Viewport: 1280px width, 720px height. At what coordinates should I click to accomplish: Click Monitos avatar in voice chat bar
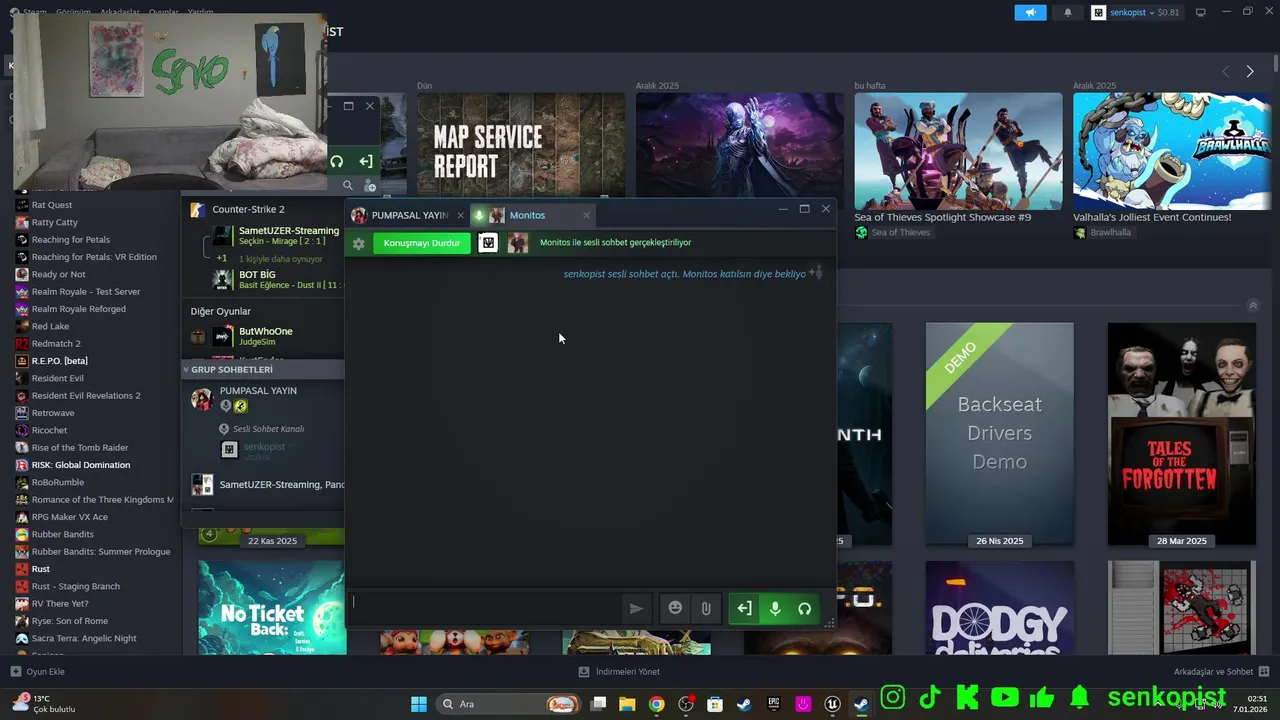[518, 243]
